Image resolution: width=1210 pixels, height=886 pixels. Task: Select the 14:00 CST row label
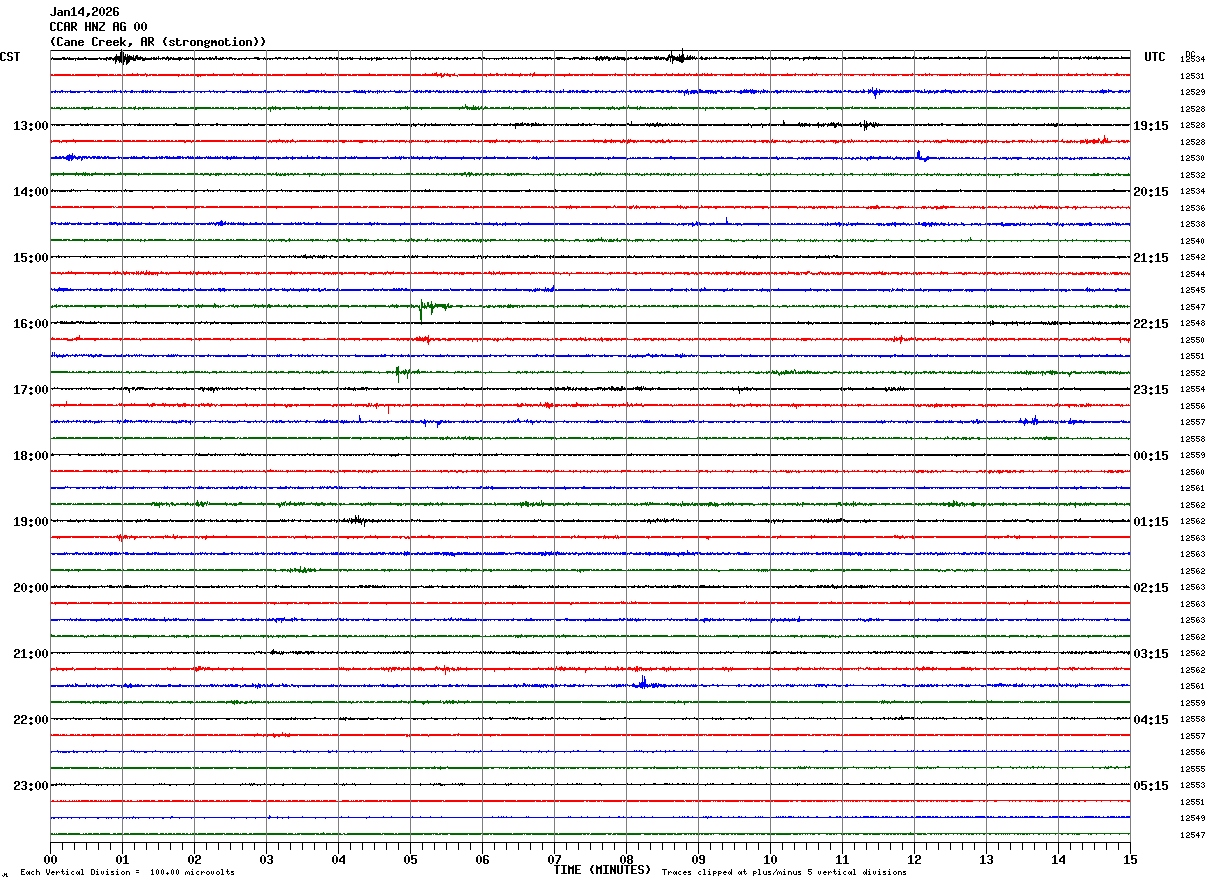coord(31,192)
